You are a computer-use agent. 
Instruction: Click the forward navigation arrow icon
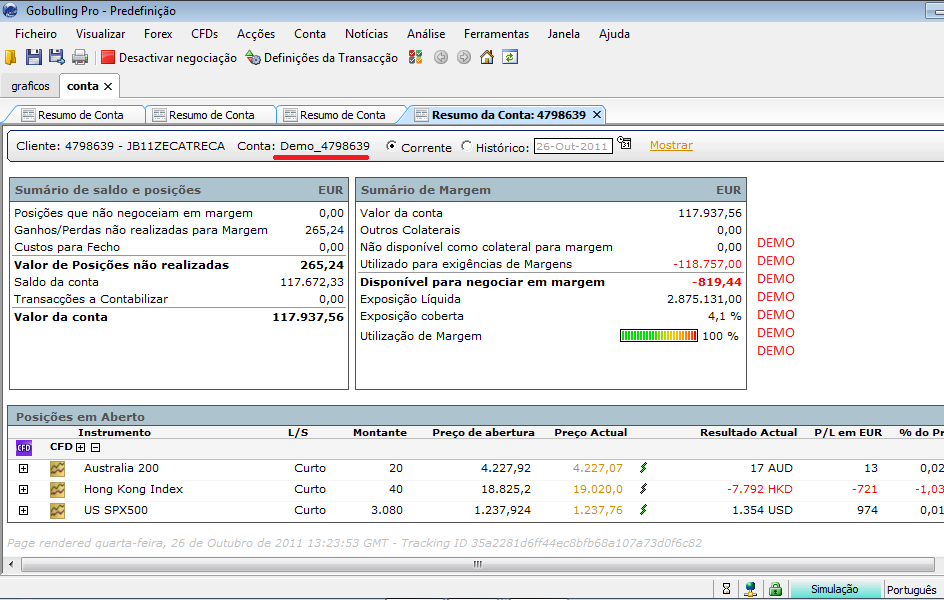[x=464, y=57]
